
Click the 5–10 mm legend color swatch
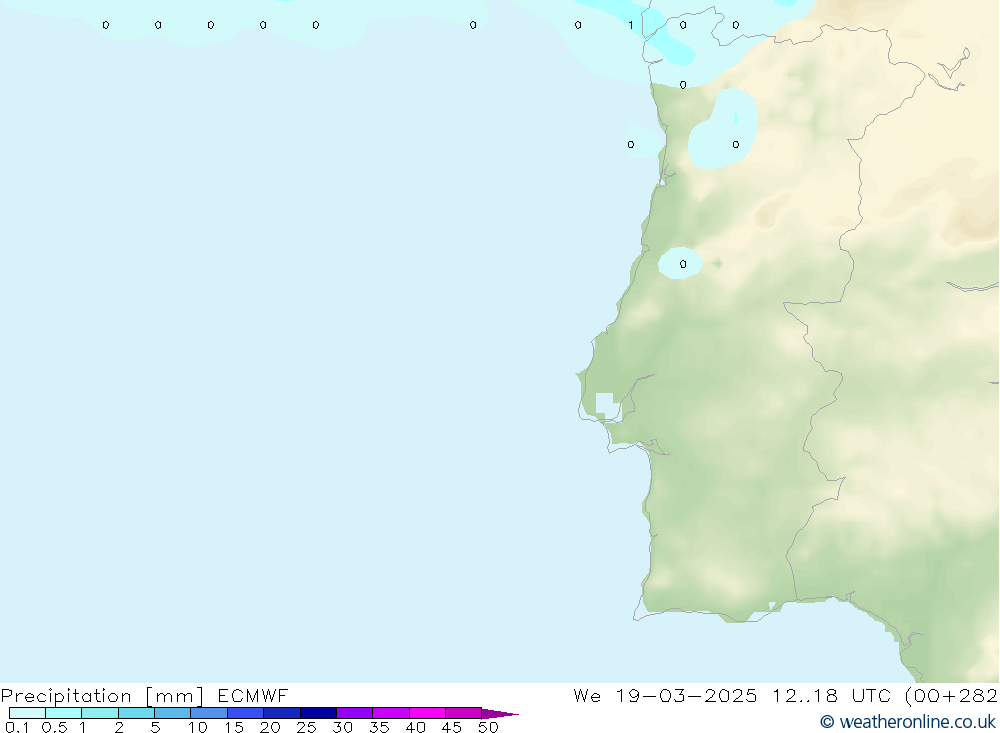pos(172,713)
